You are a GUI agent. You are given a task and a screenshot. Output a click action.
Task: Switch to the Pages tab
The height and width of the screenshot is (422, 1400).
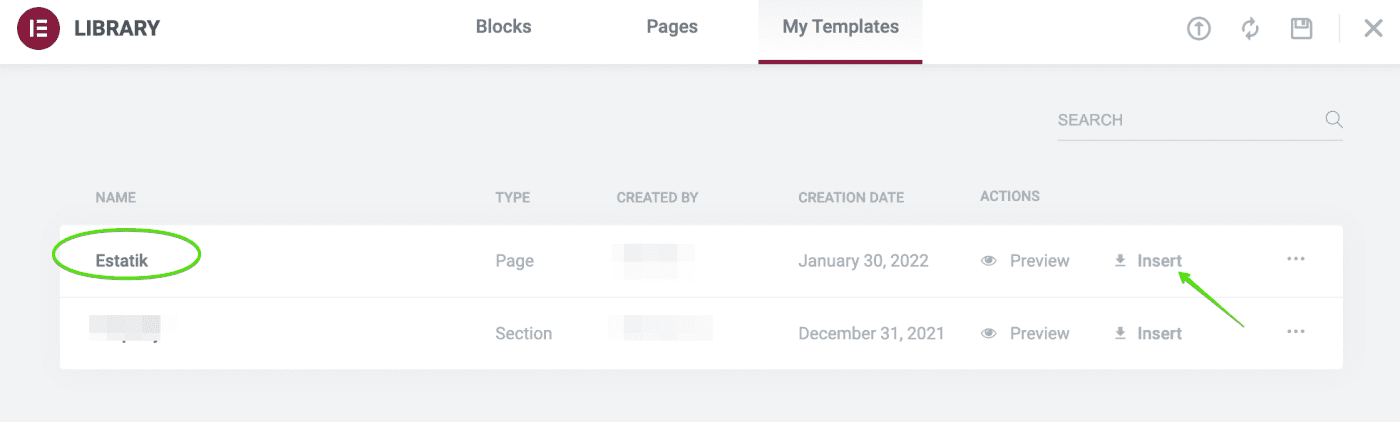(x=672, y=28)
